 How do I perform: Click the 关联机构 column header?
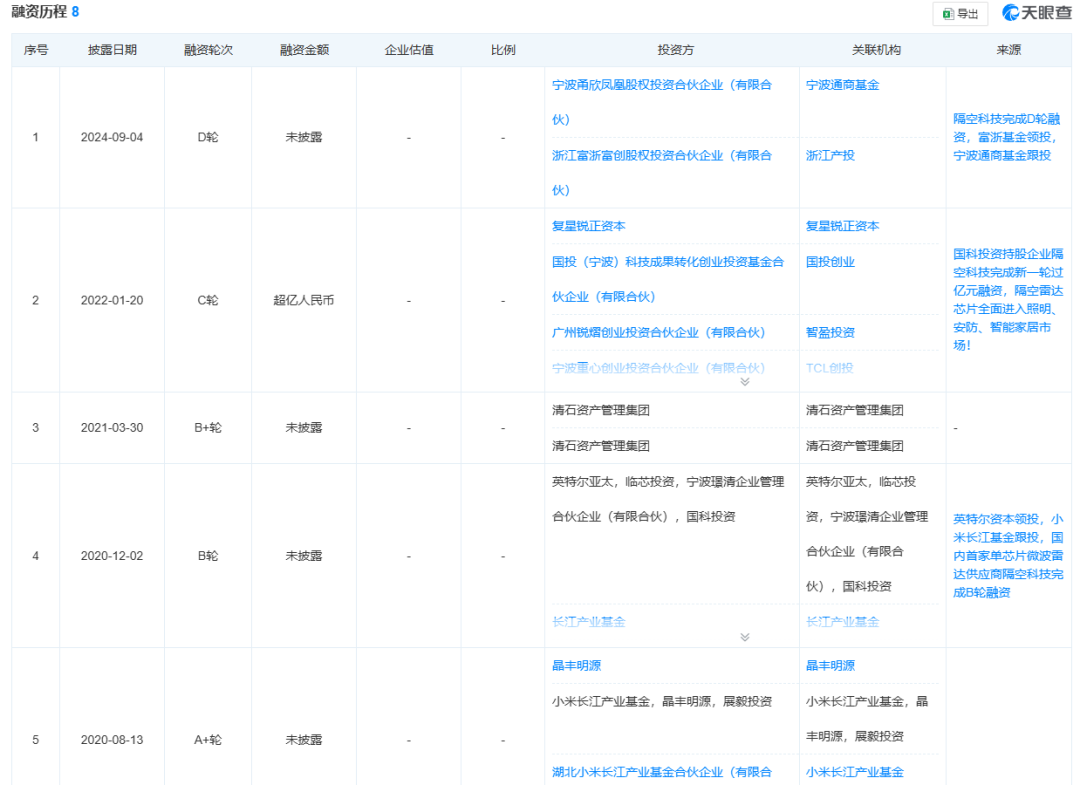coord(876,50)
